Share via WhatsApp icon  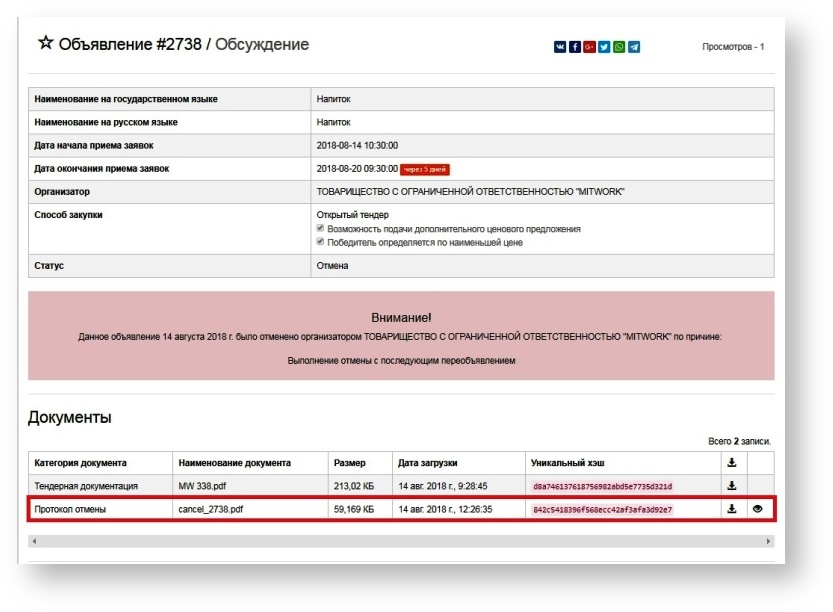[620, 47]
